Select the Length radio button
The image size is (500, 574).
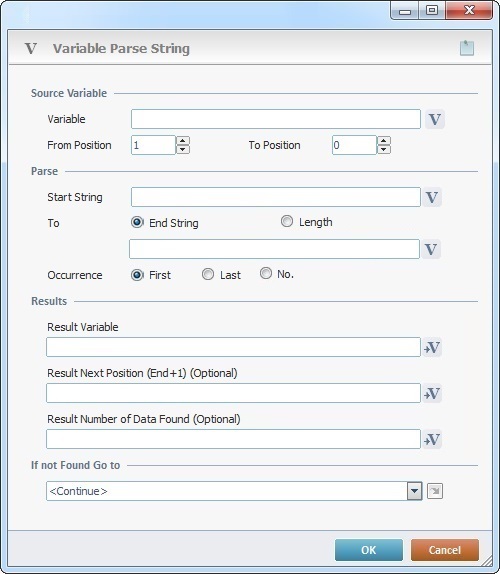(x=287, y=221)
